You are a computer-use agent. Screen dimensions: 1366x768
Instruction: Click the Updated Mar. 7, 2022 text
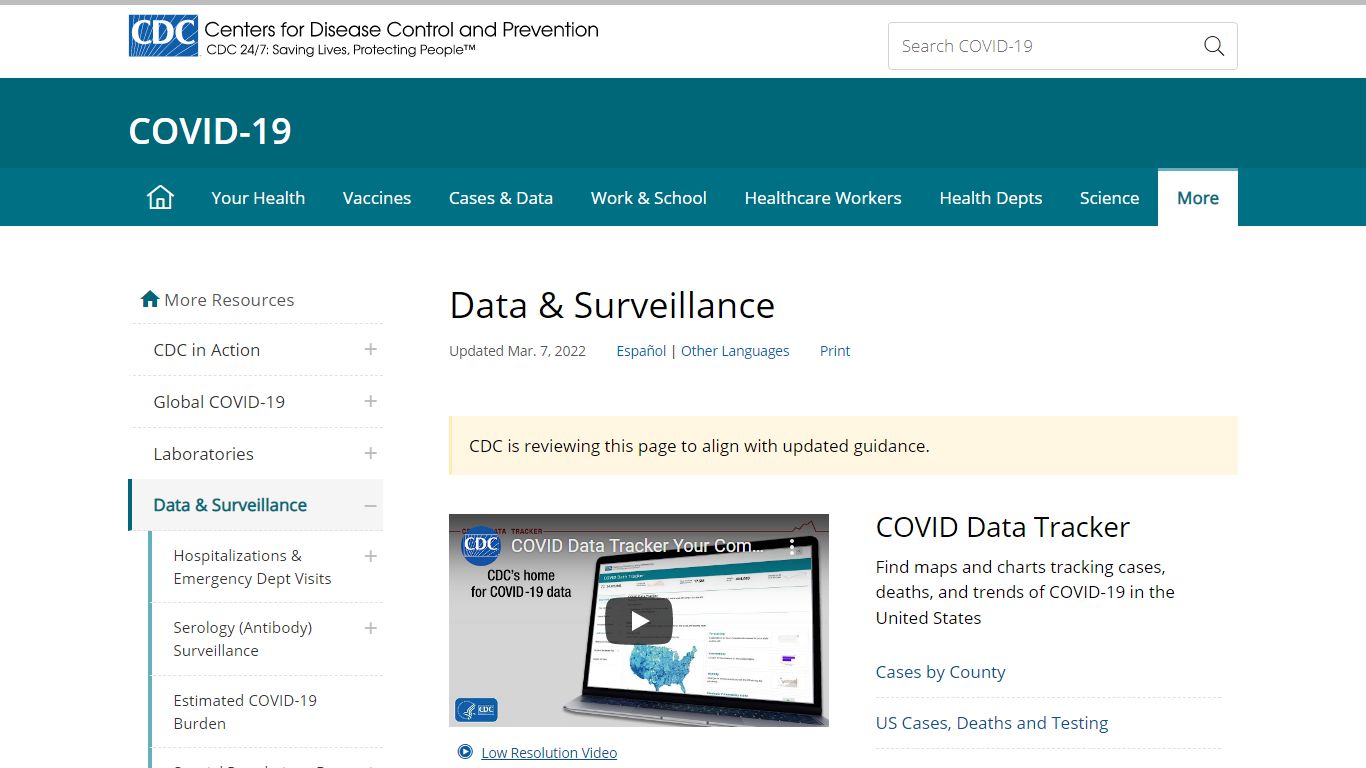(x=517, y=351)
